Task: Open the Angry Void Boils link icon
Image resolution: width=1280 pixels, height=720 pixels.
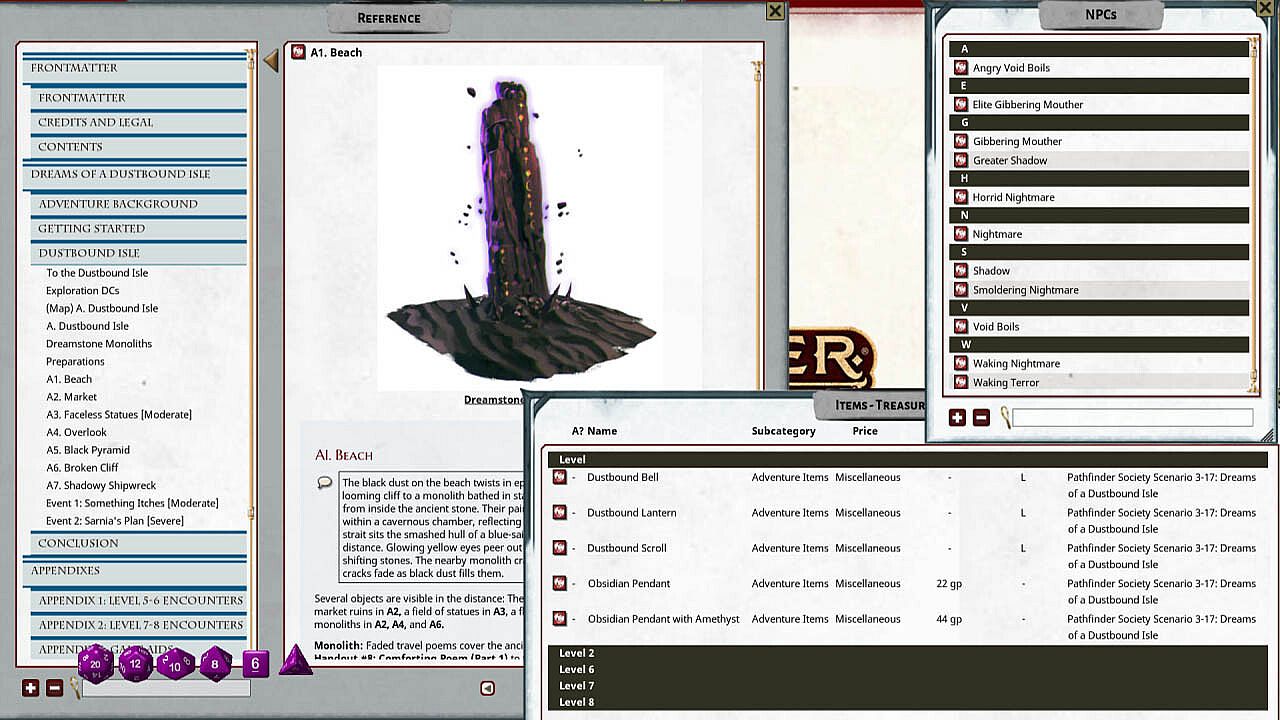Action: pos(960,68)
